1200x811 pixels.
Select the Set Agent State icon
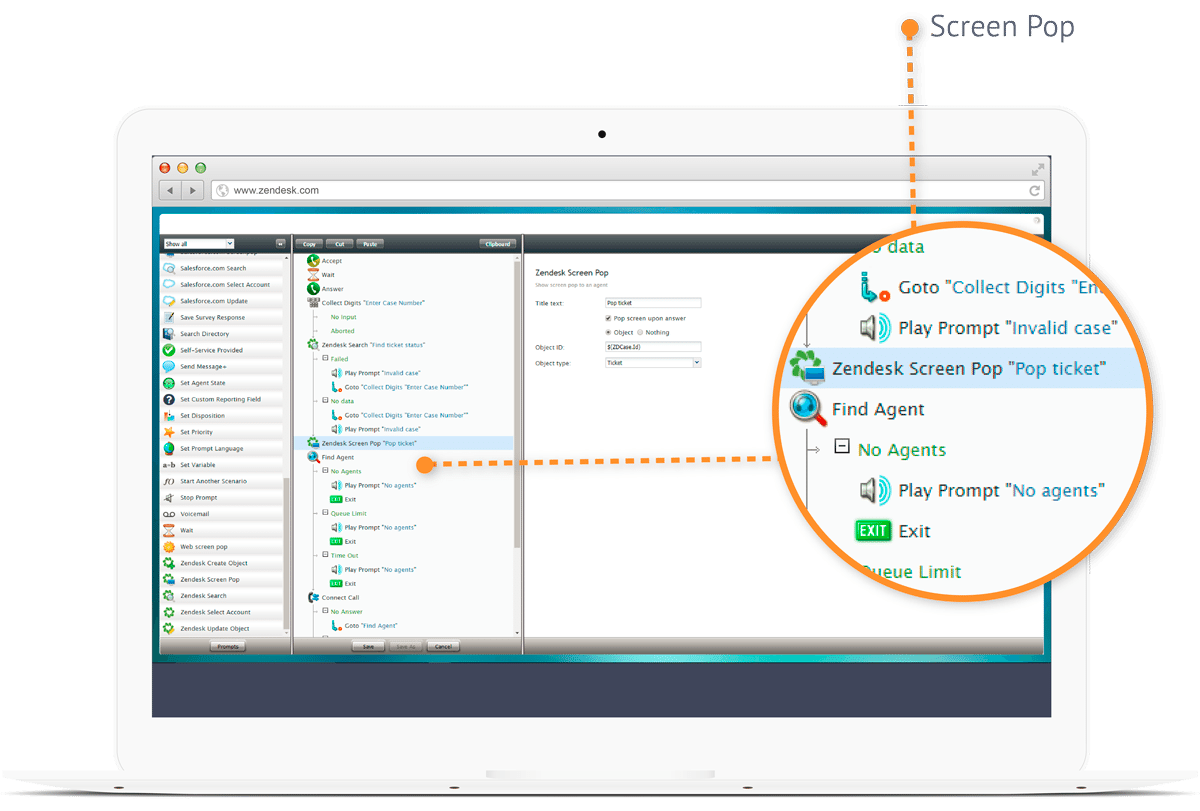[x=169, y=383]
